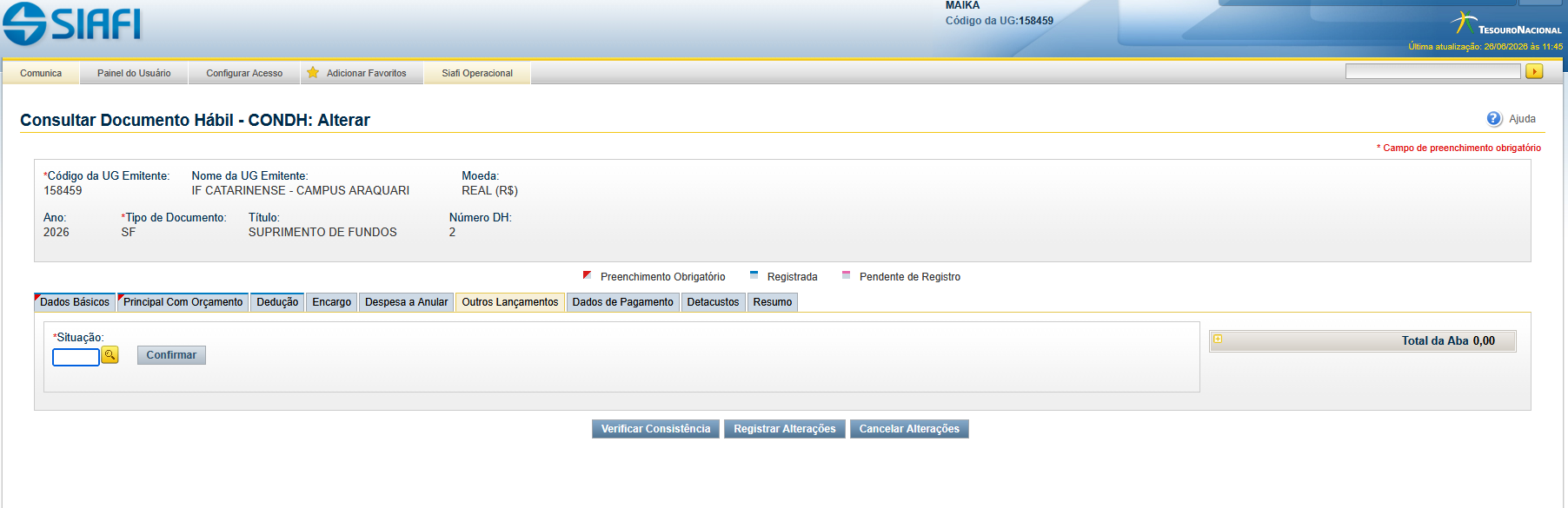Select Despesa a Anular tab

tap(406, 302)
